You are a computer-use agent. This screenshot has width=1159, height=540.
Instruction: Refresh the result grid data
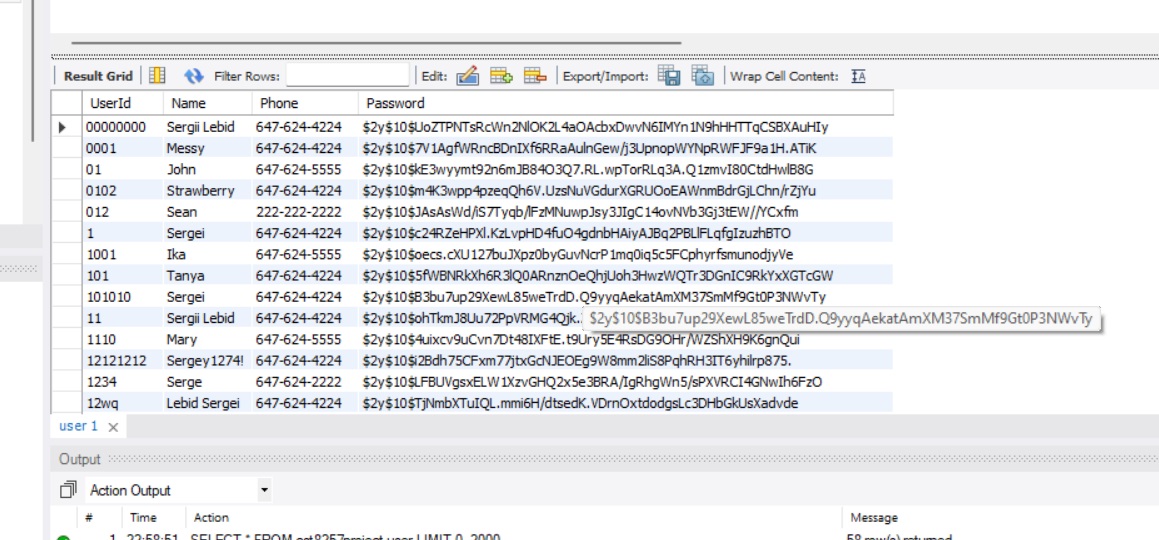click(194, 76)
